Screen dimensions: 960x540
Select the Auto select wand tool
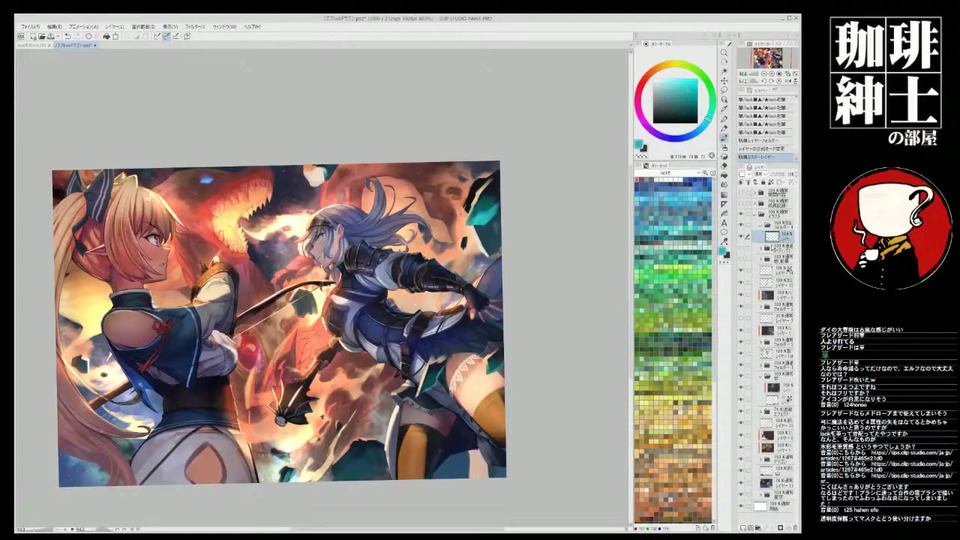point(724,100)
